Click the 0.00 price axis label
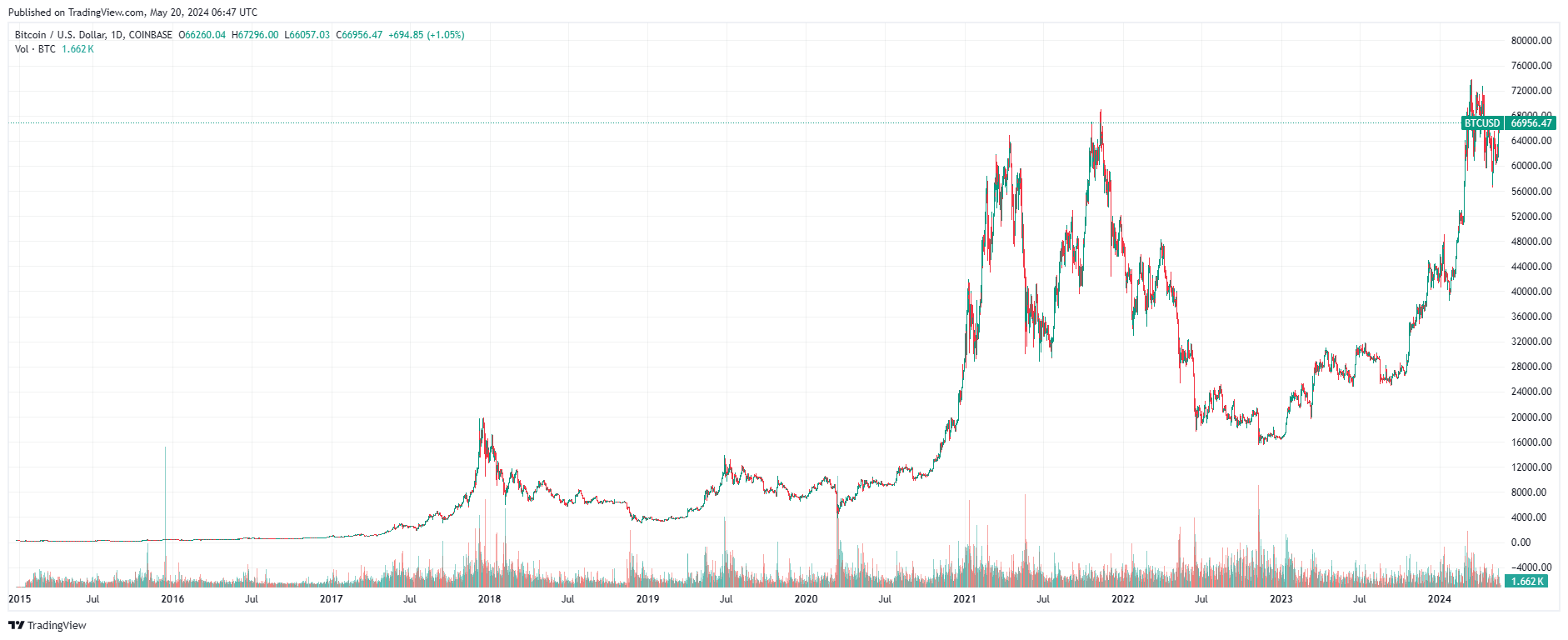The image size is (1568, 640). click(1521, 542)
